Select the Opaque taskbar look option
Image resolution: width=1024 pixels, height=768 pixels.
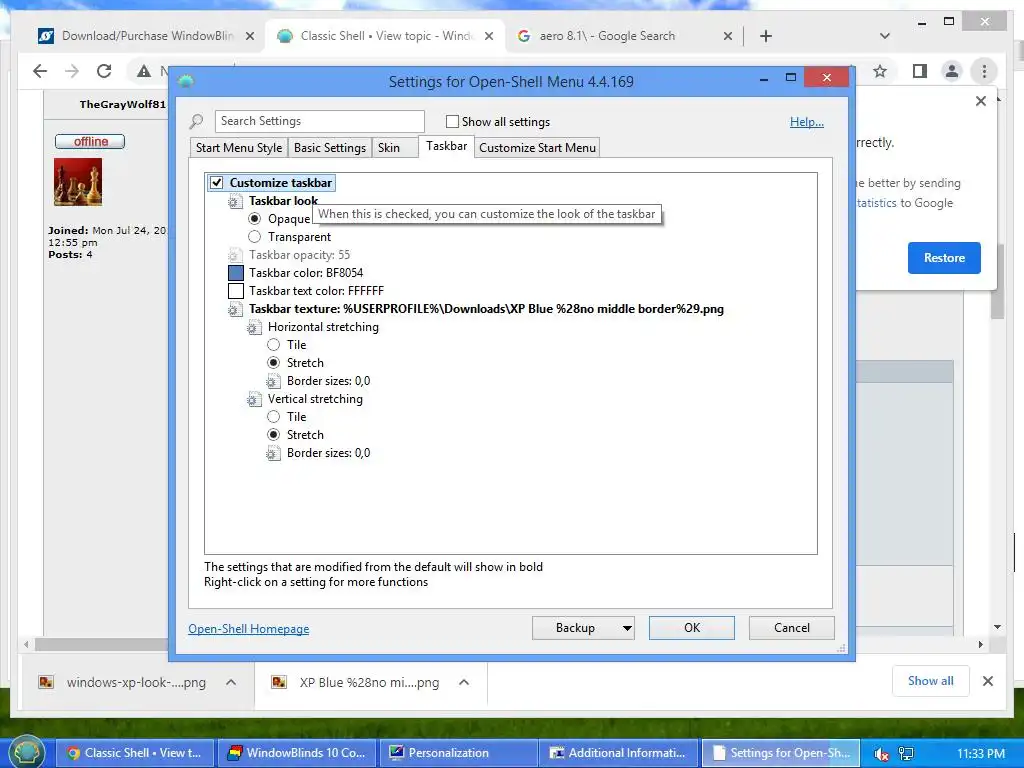255,219
